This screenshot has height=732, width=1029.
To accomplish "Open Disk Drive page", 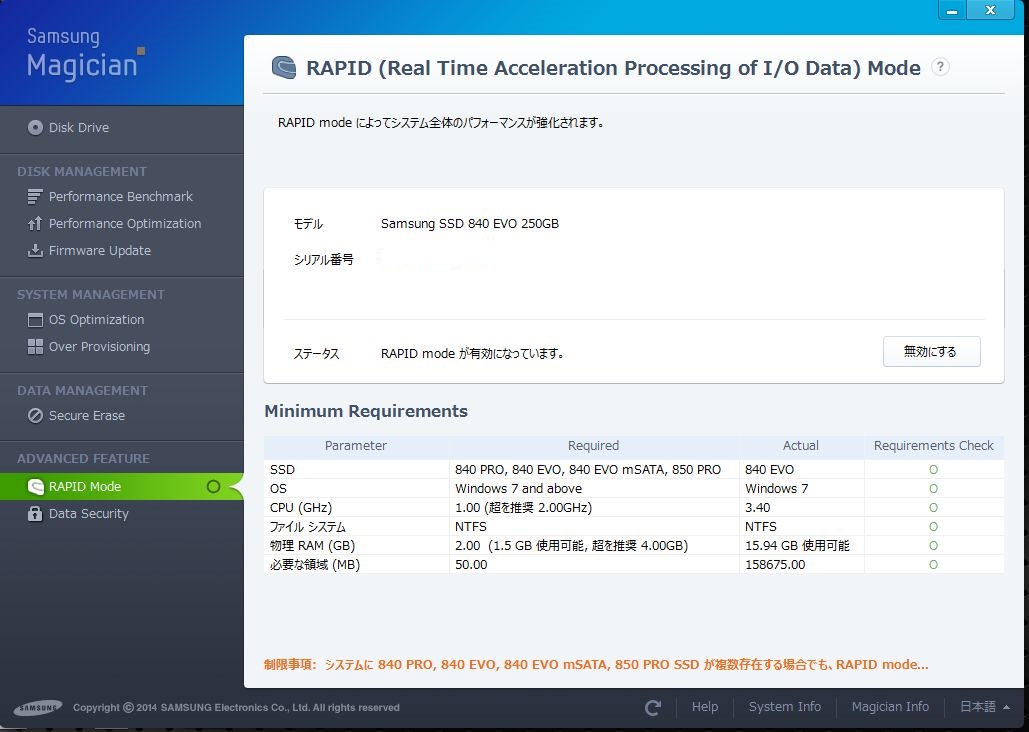I will [79, 127].
